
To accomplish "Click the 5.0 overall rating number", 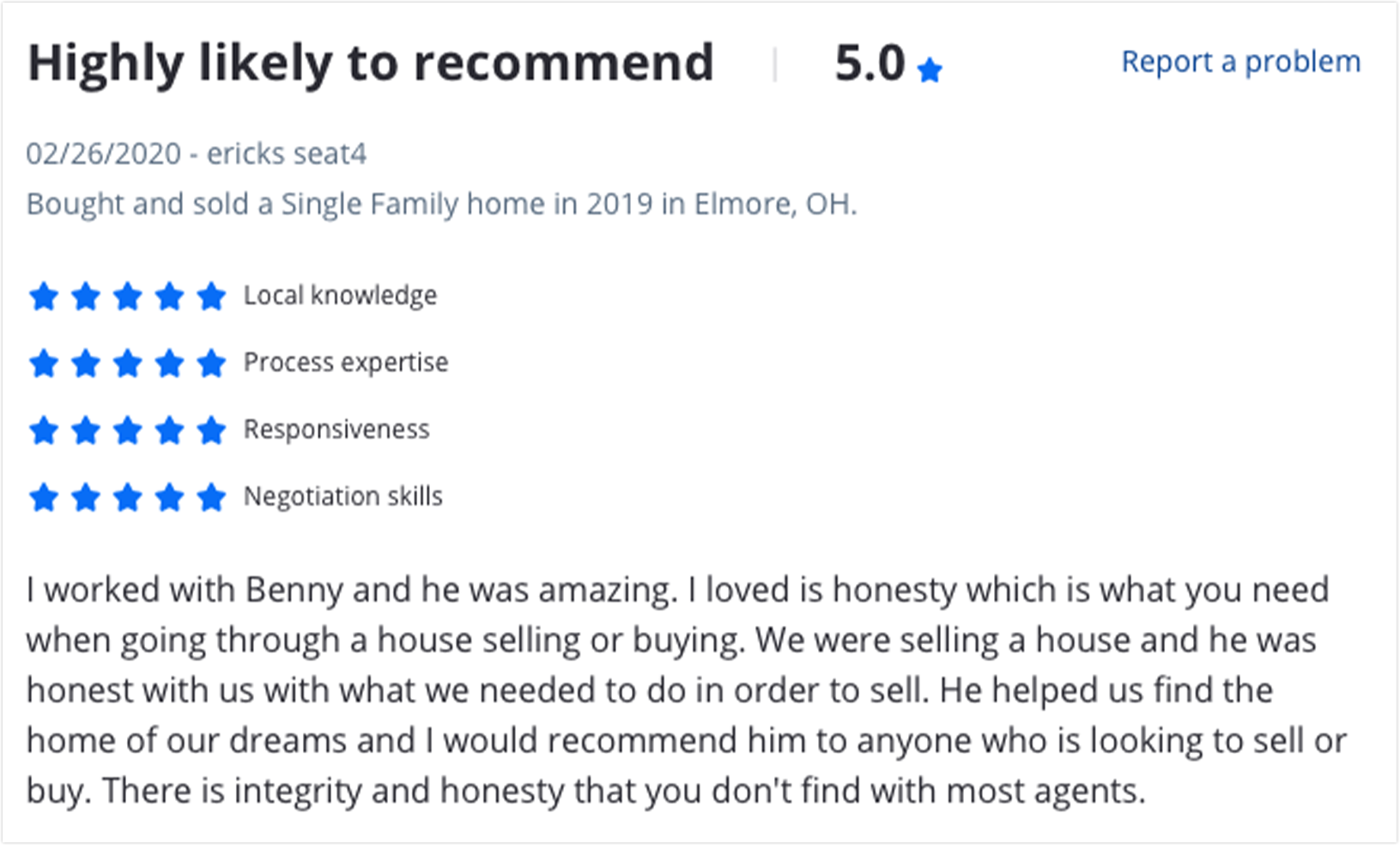I will (870, 64).
